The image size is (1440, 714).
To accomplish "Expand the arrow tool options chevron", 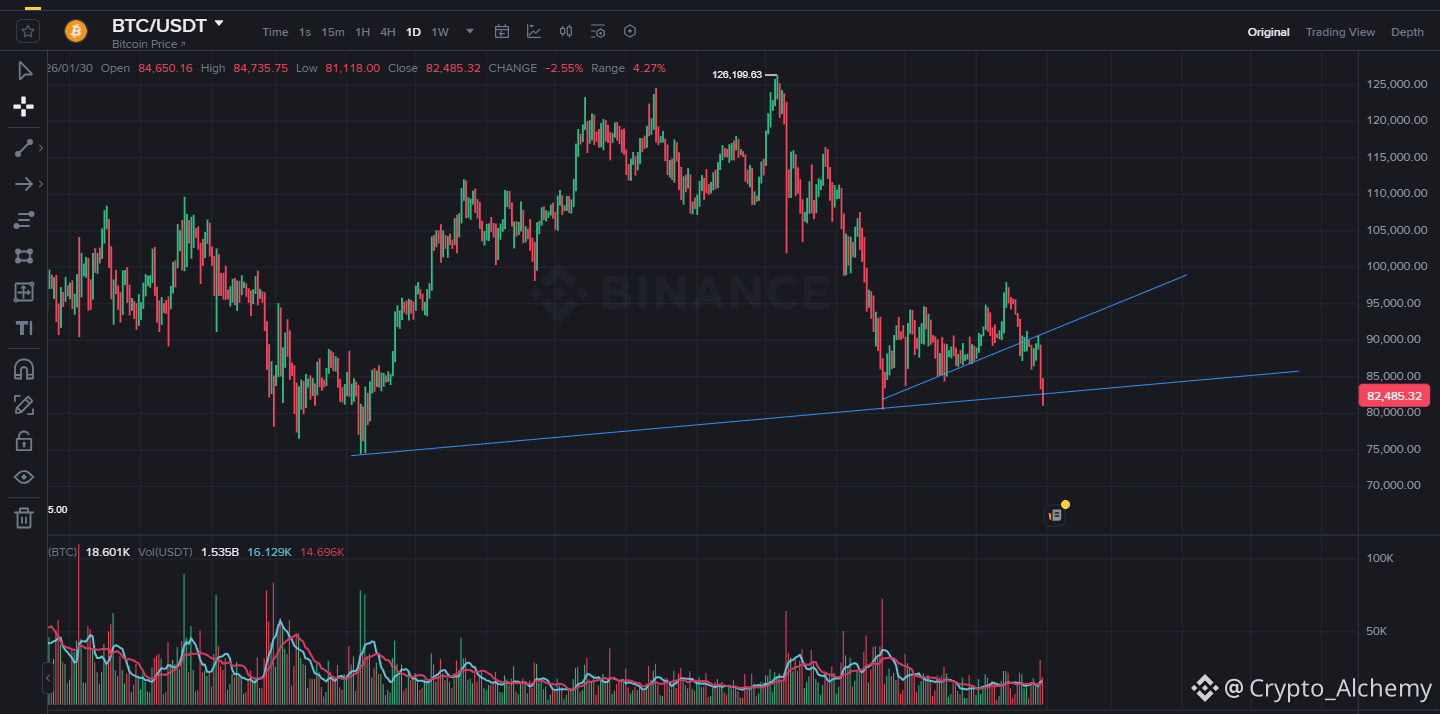I will tap(41, 184).
